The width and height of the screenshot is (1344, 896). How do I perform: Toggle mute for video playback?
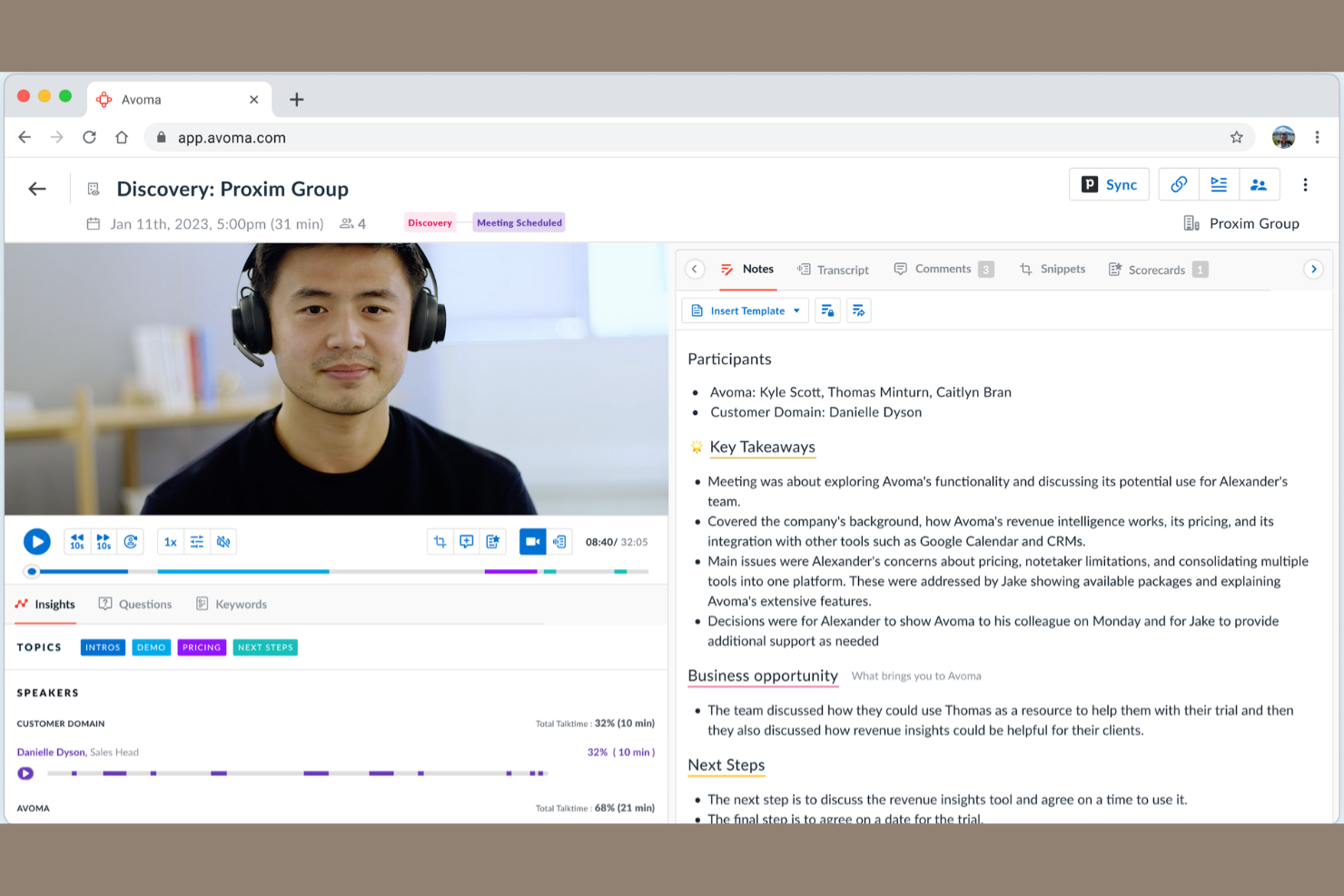point(223,541)
